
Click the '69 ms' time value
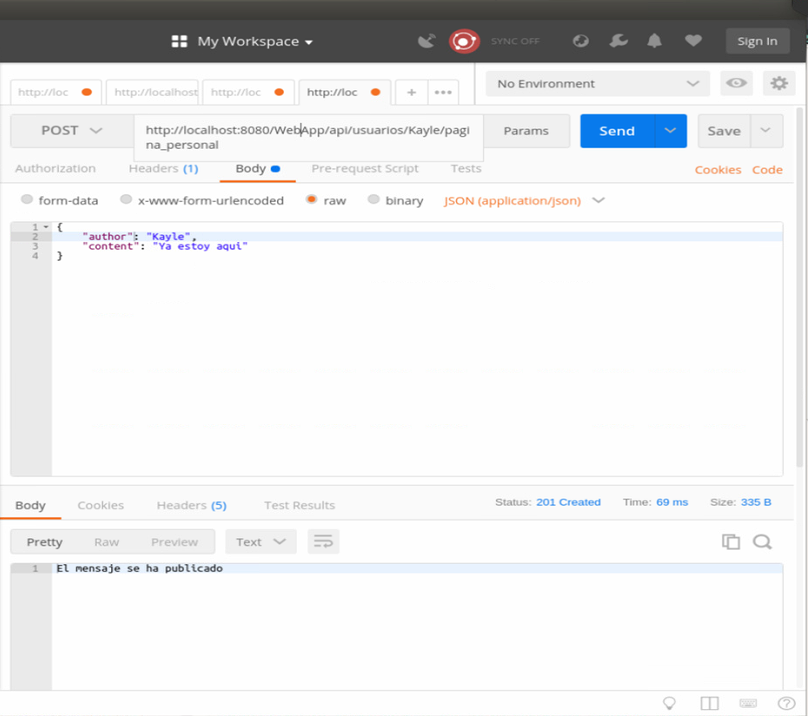point(672,502)
